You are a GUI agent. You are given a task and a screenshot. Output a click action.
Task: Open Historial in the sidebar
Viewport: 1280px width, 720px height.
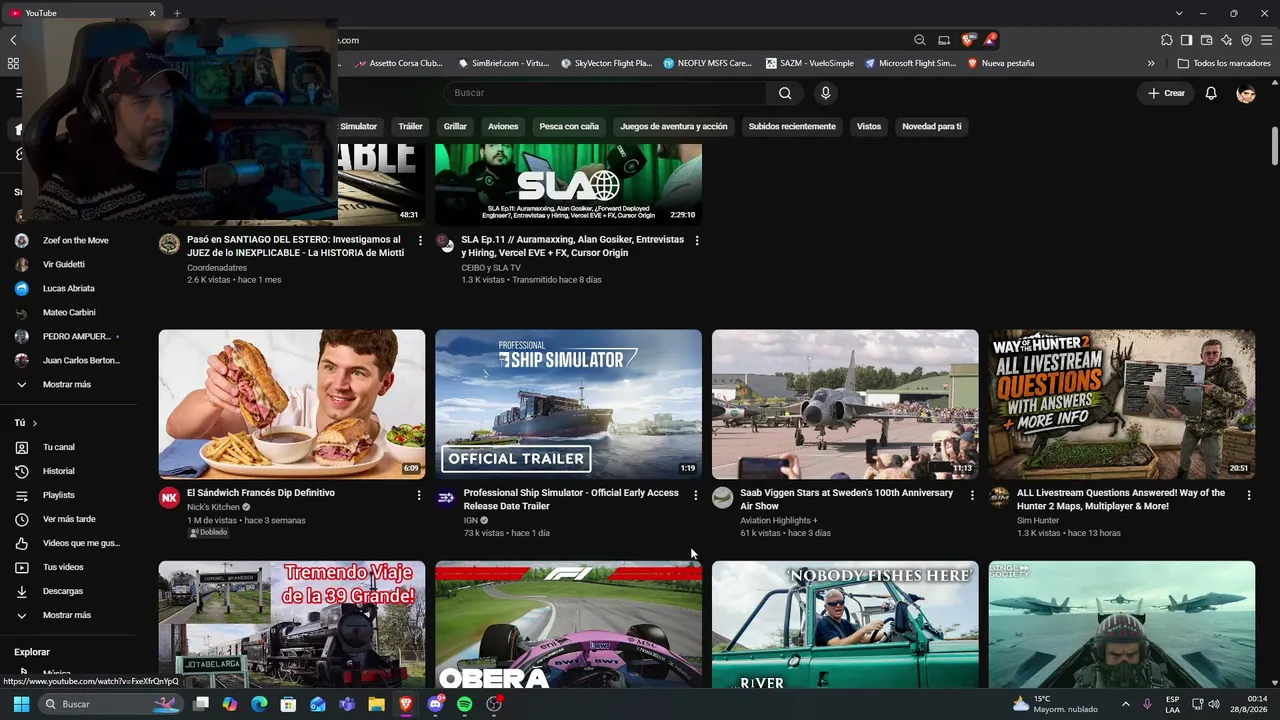coord(58,471)
